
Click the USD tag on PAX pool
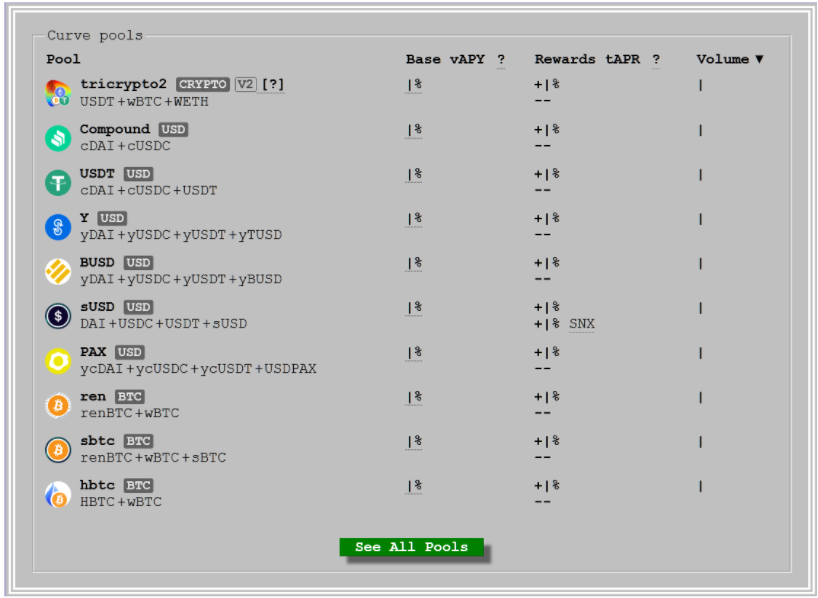129,352
